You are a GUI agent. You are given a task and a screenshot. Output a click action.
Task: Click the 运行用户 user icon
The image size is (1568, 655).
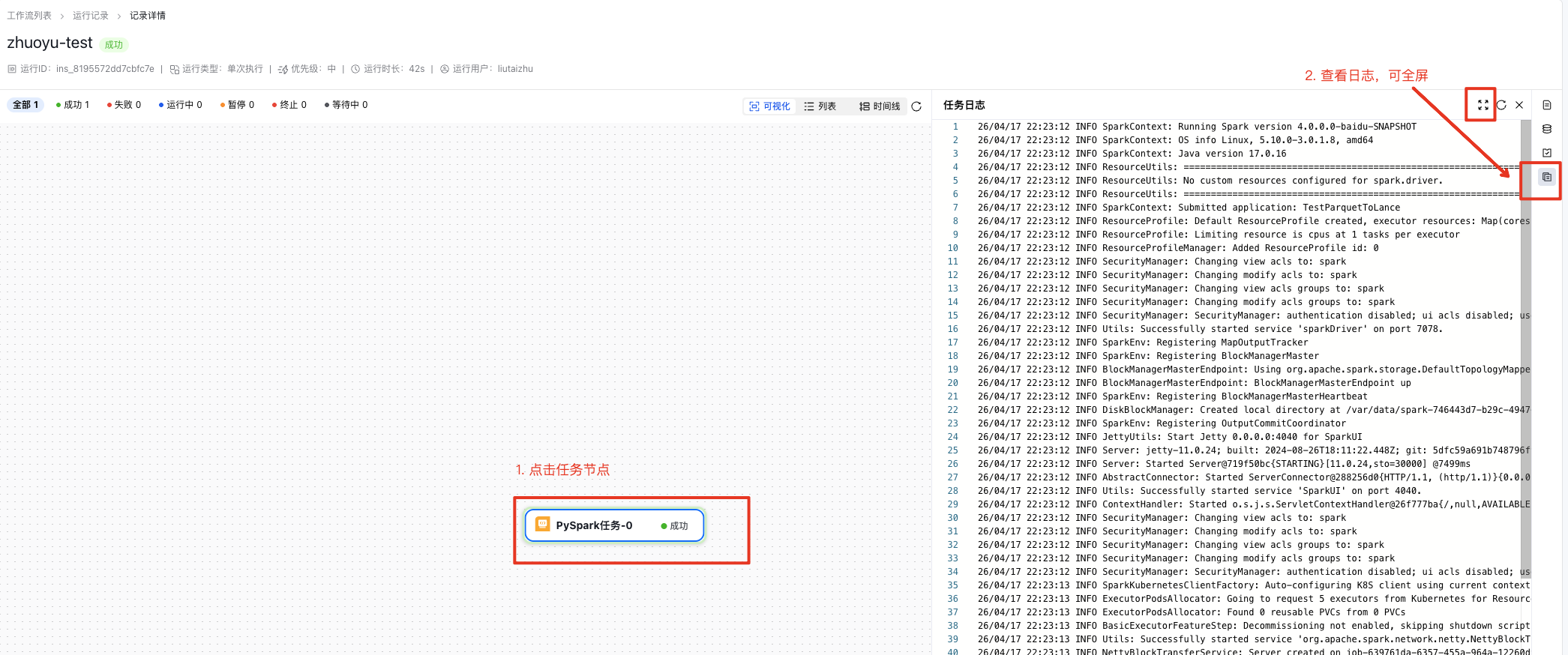(445, 69)
